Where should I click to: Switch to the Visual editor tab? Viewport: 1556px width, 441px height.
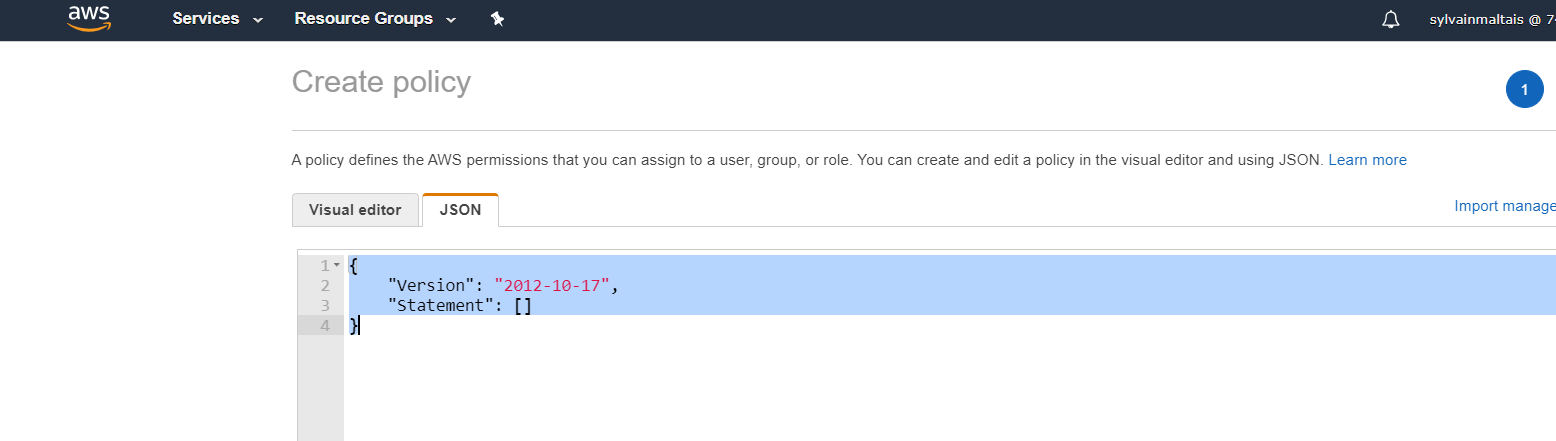click(355, 210)
